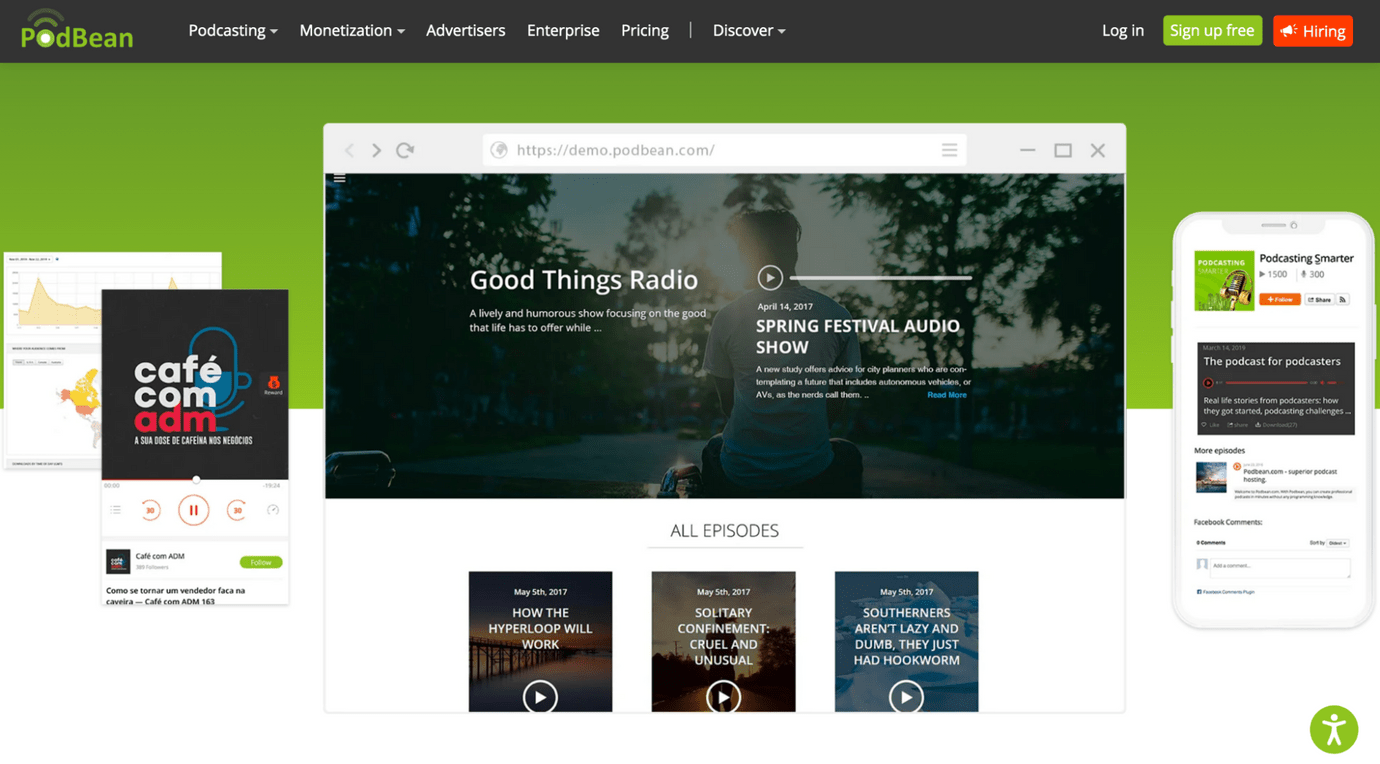
Task: Click the forward 30 seconds icon
Action: point(237,510)
